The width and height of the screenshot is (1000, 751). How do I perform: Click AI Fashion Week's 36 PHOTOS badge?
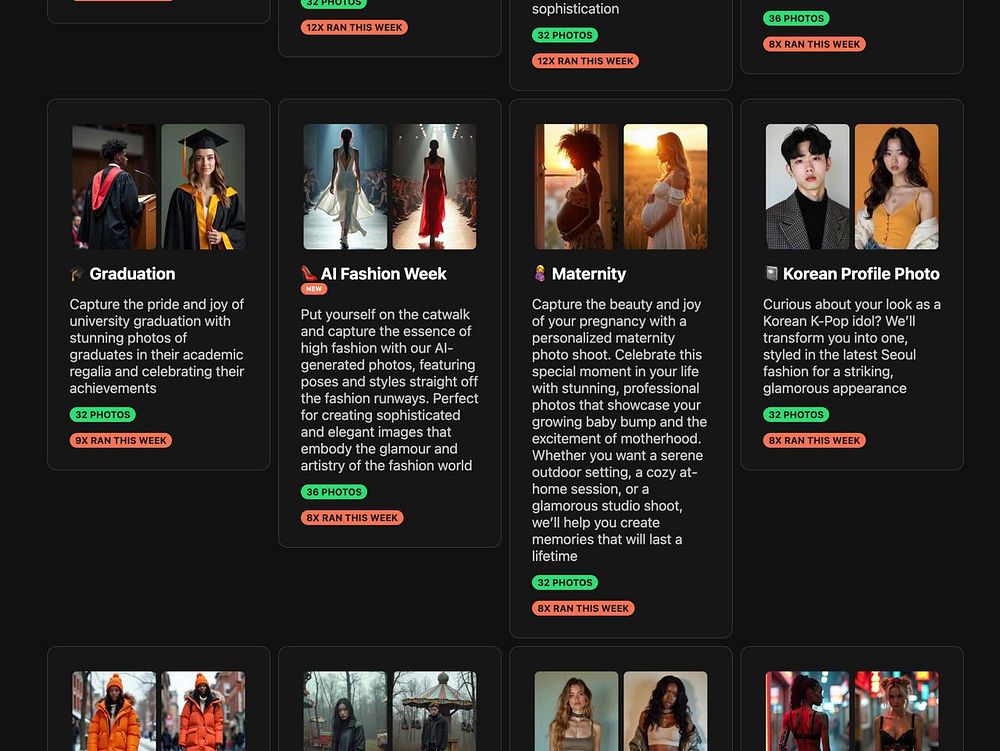(x=334, y=492)
